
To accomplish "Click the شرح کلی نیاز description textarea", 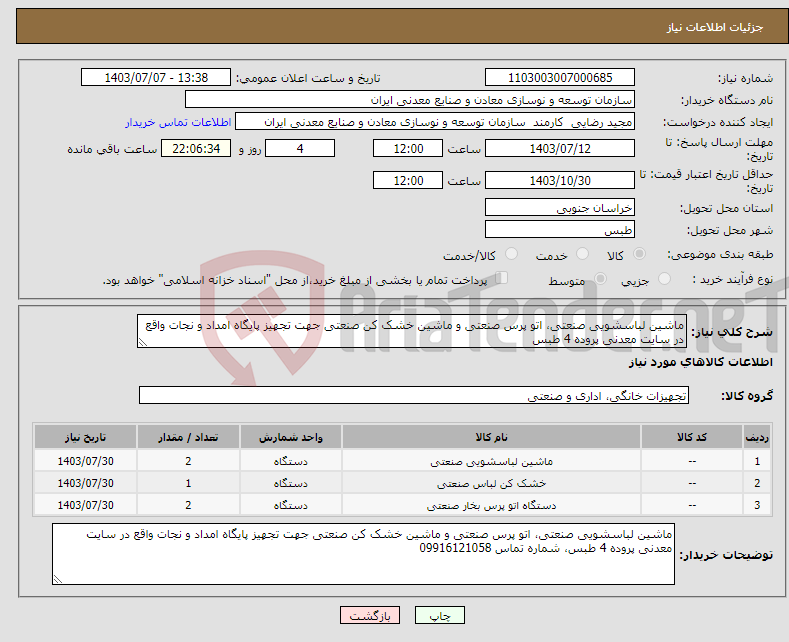I will tap(412, 331).
